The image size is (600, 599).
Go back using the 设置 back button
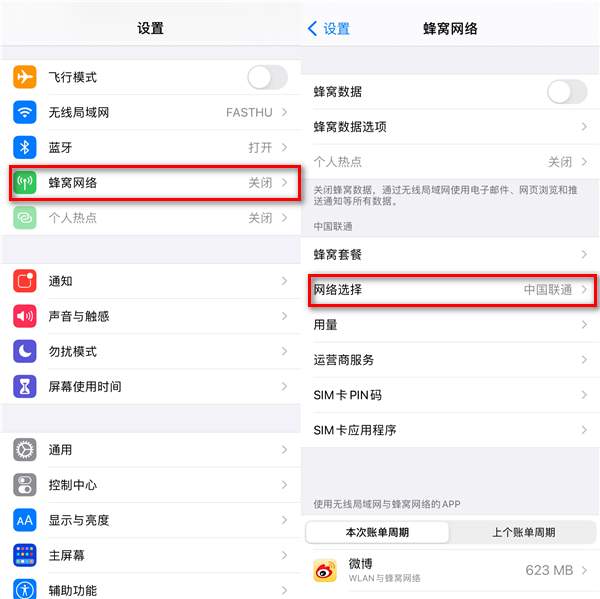point(329,29)
